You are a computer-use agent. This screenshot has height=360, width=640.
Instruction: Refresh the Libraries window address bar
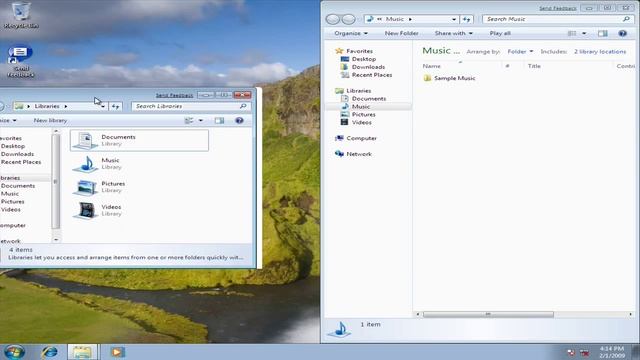pos(116,106)
